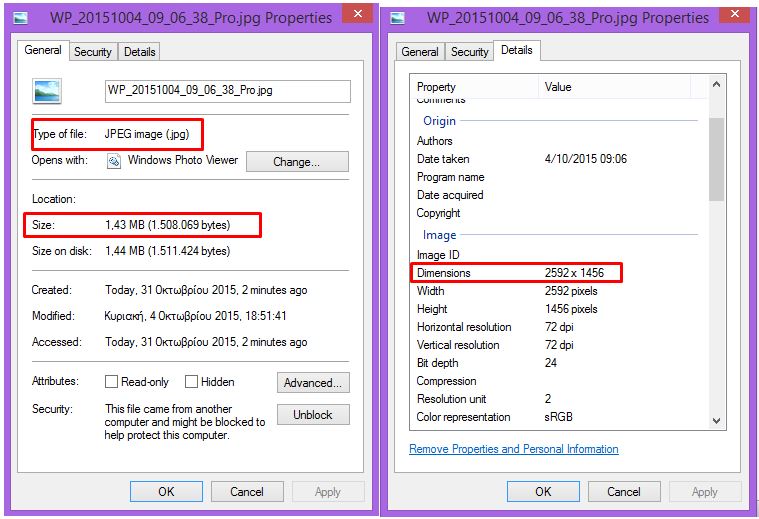
Task: Open Advanced... attributes settings
Action: pyautogui.click(x=312, y=382)
